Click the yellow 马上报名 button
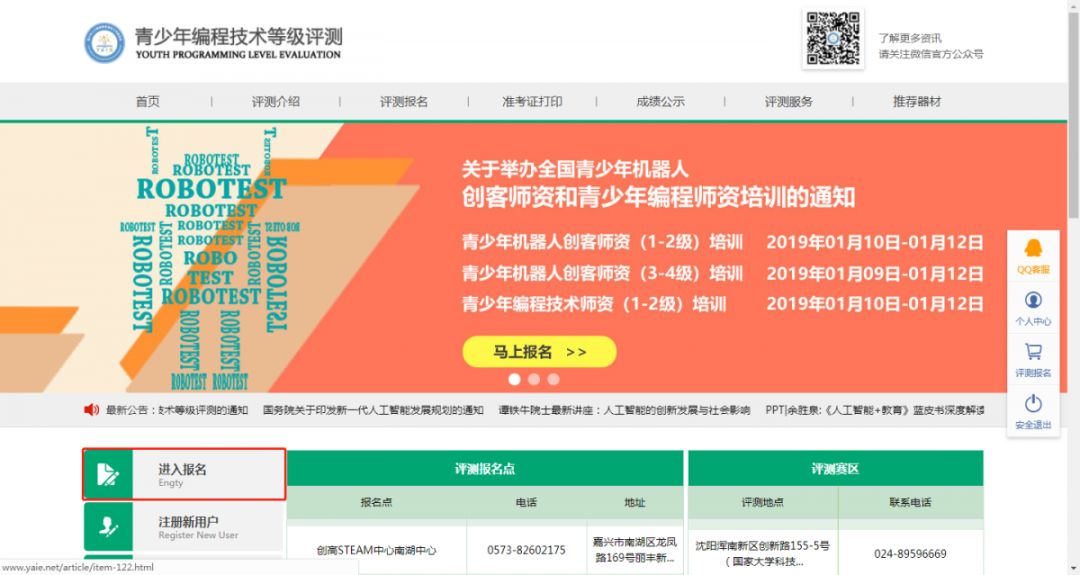This screenshot has width=1080, height=575. [x=539, y=352]
